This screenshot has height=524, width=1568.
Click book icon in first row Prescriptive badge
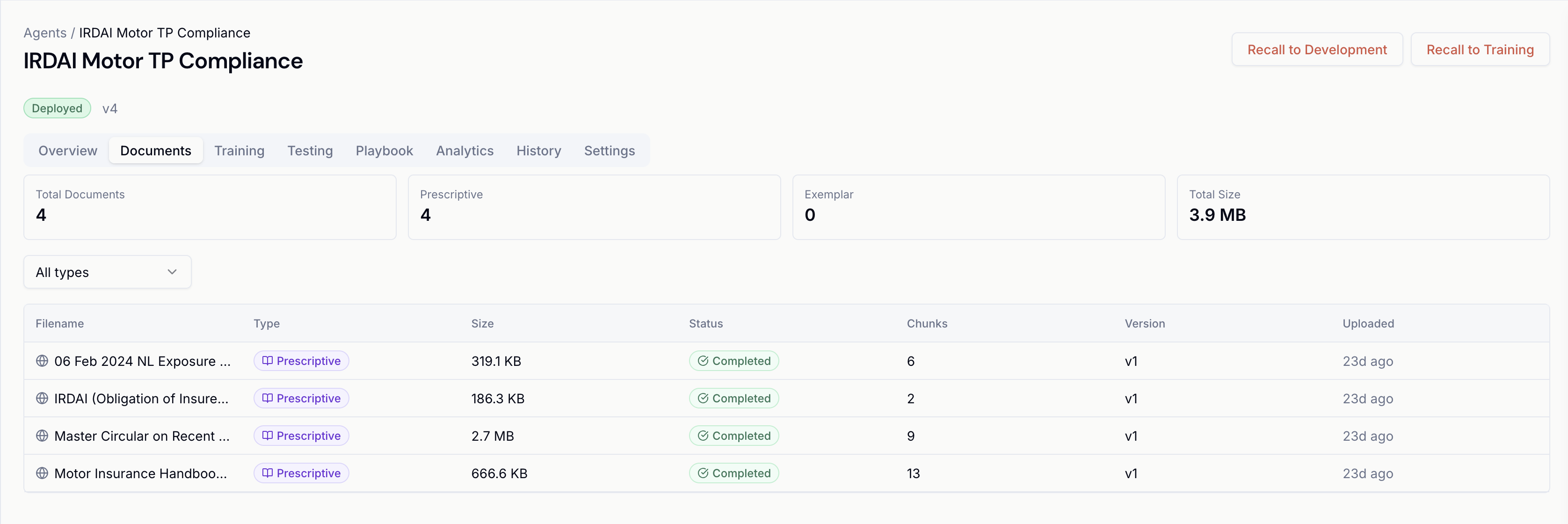pos(267,361)
